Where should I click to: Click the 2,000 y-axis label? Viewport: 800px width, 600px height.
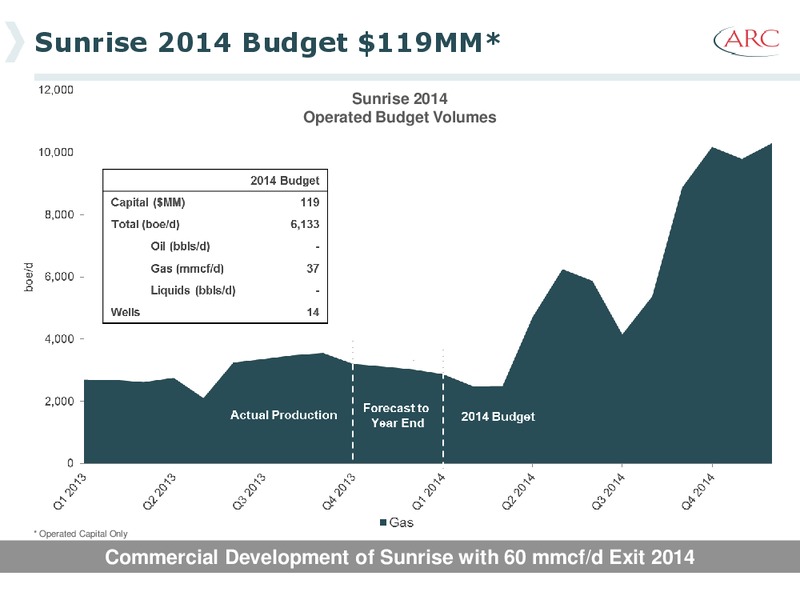tap(59, 401)
